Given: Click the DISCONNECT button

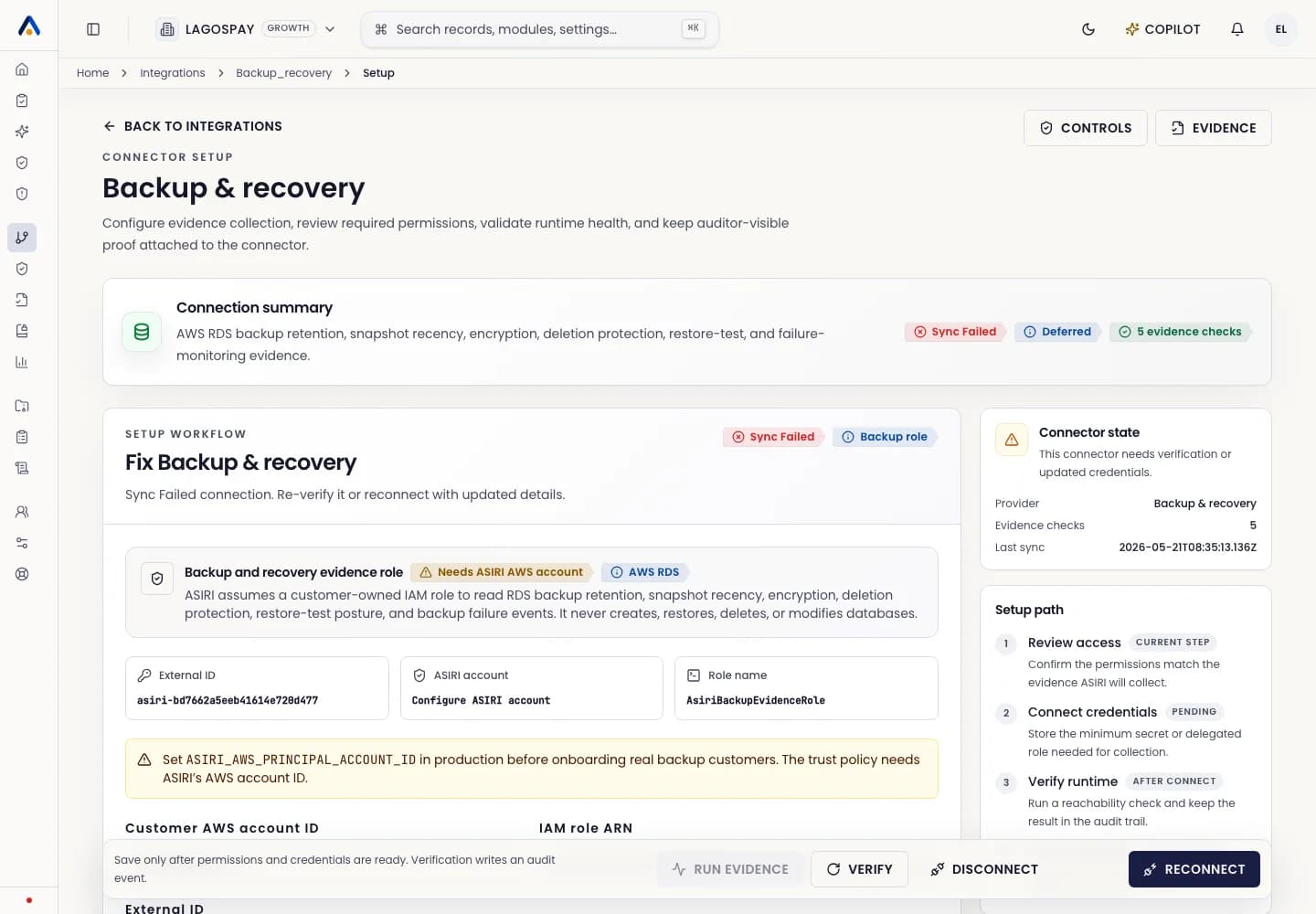Looking at the screenshot, I should (x=983, y=869).
